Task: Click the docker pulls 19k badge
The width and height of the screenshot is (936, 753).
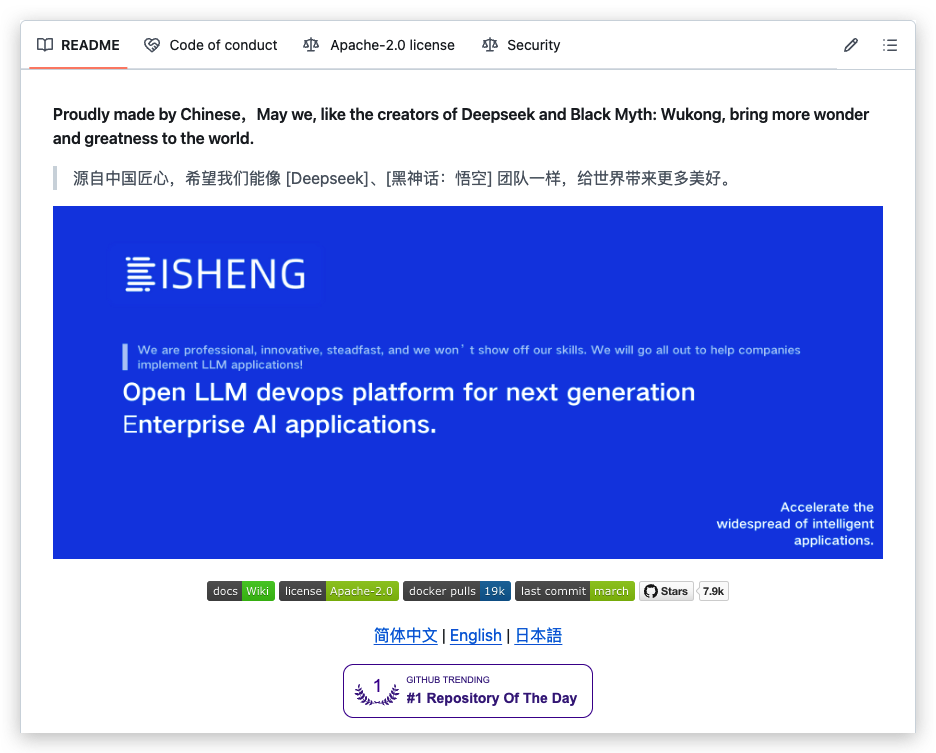Action: [x=457, y=591]
